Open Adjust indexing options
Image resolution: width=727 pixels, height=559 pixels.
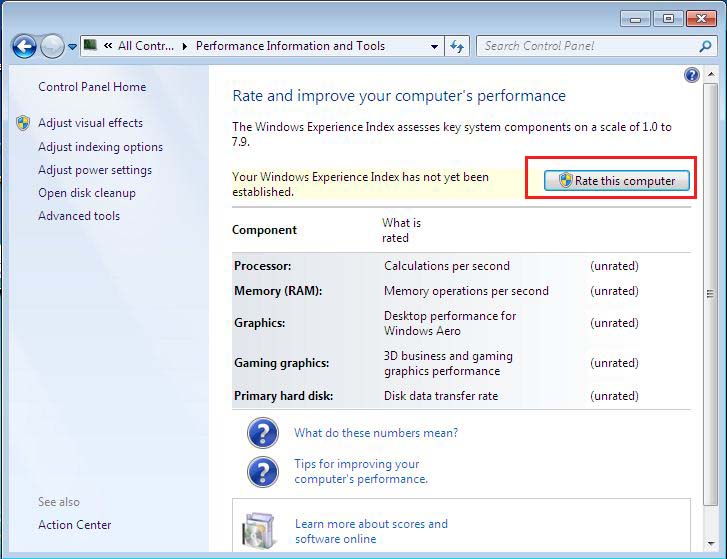pos(100,147)
